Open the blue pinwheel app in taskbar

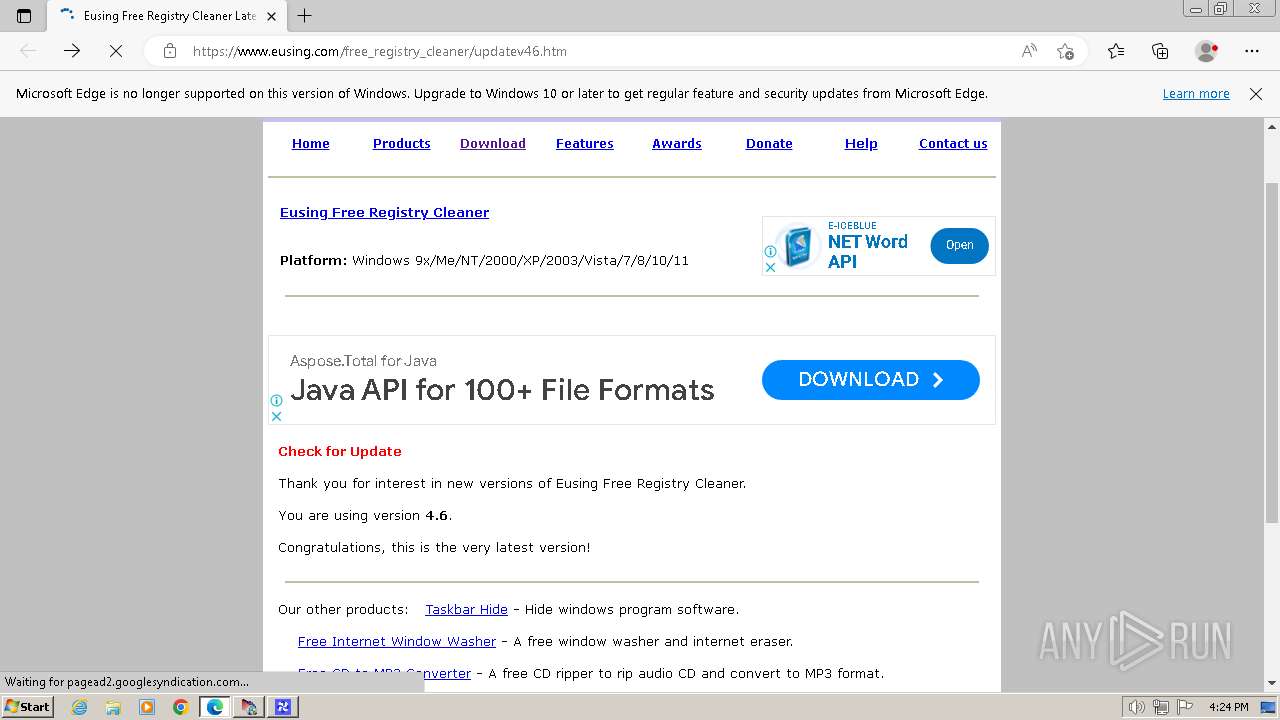tap(282, 707)
